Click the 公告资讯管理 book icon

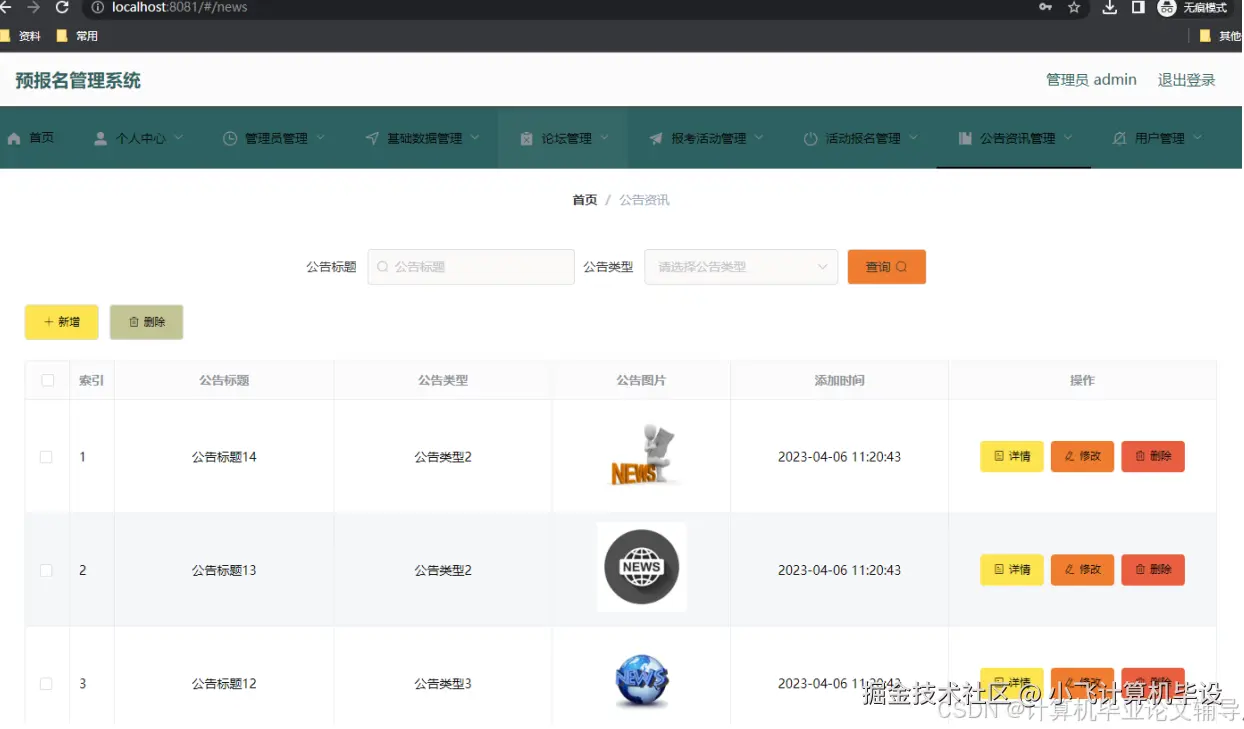(964, 138)
